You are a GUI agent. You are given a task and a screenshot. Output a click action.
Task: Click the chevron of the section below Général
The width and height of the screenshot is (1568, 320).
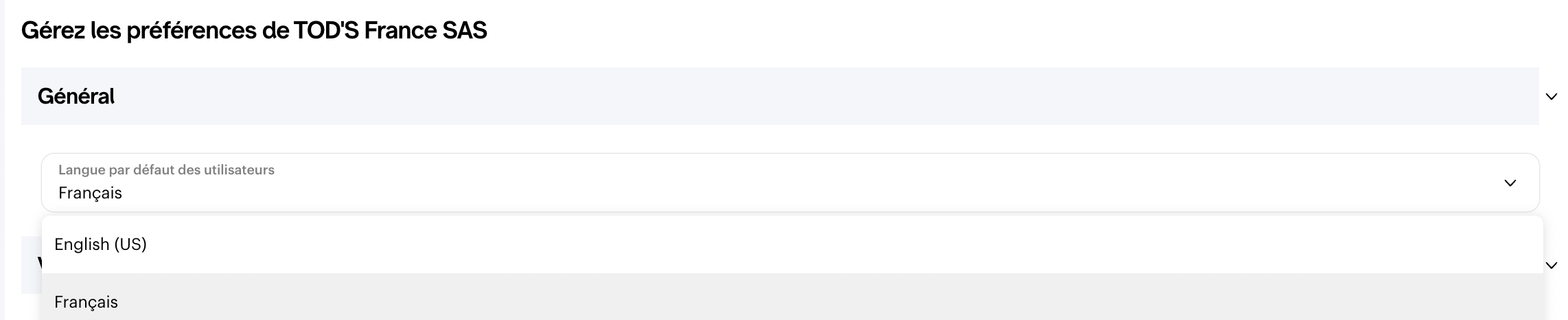click(1551, 266)
